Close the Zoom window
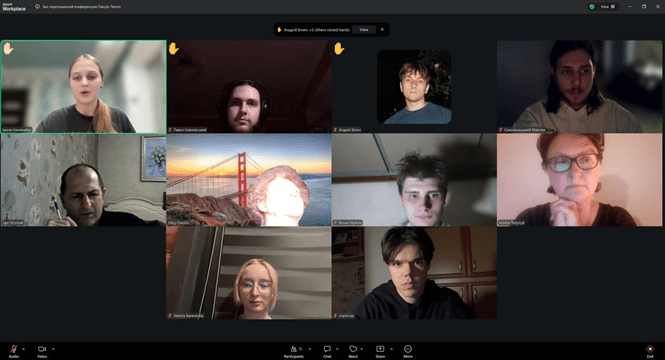Screen dimensions: 665x360 [658, 7]
